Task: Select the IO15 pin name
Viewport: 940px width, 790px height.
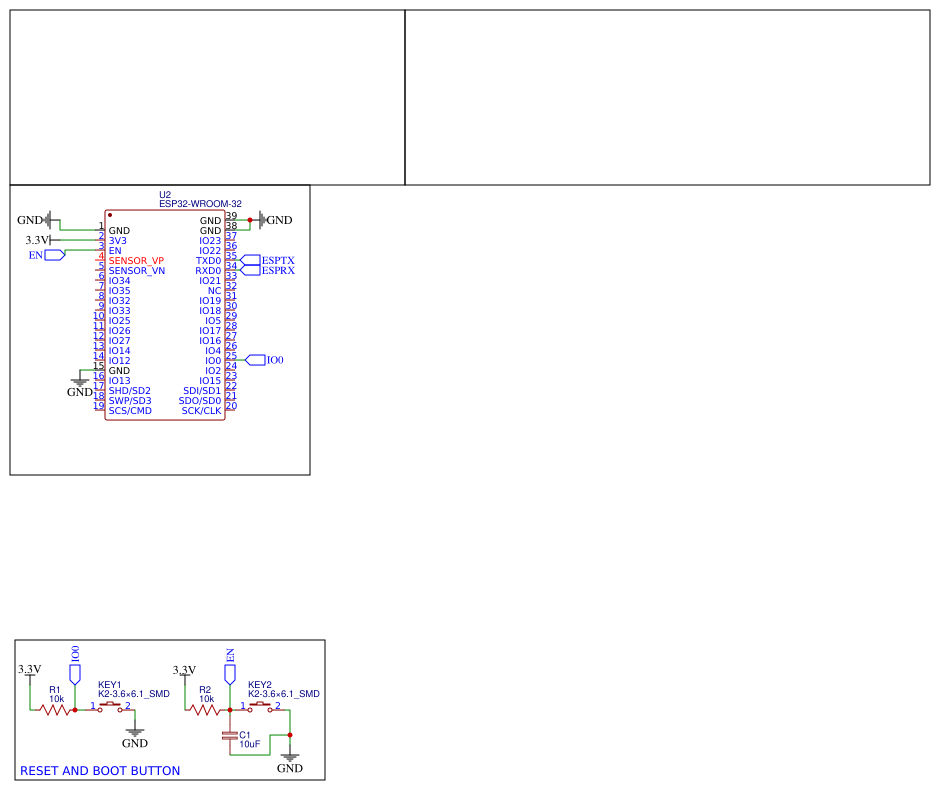Action: pos(210,381)
